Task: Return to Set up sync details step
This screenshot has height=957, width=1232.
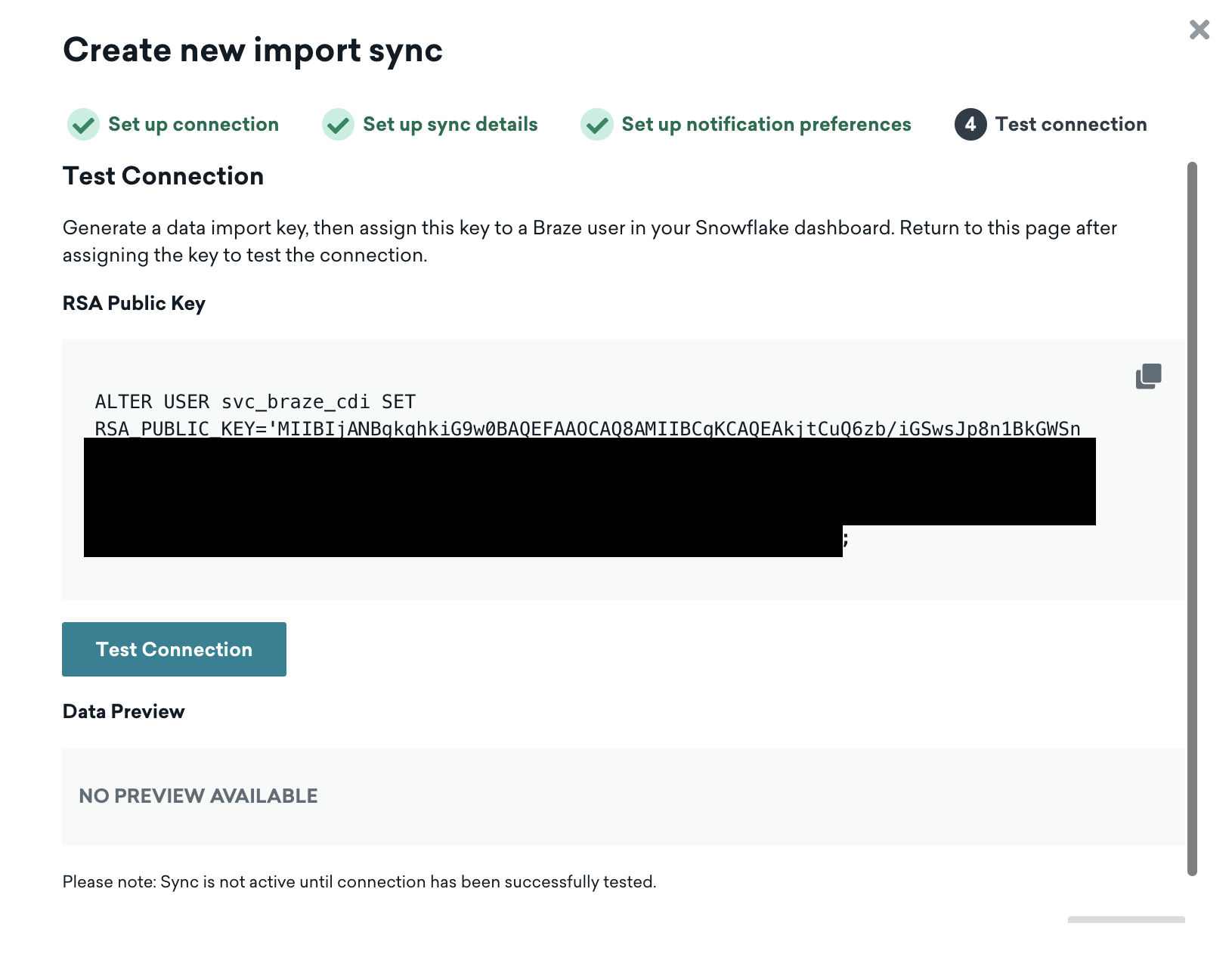Action: coord(450,125)
